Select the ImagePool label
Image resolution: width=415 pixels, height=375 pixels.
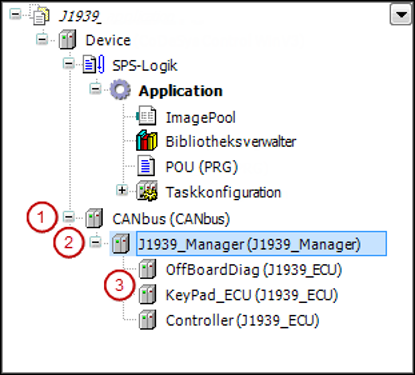coord(201,118)
